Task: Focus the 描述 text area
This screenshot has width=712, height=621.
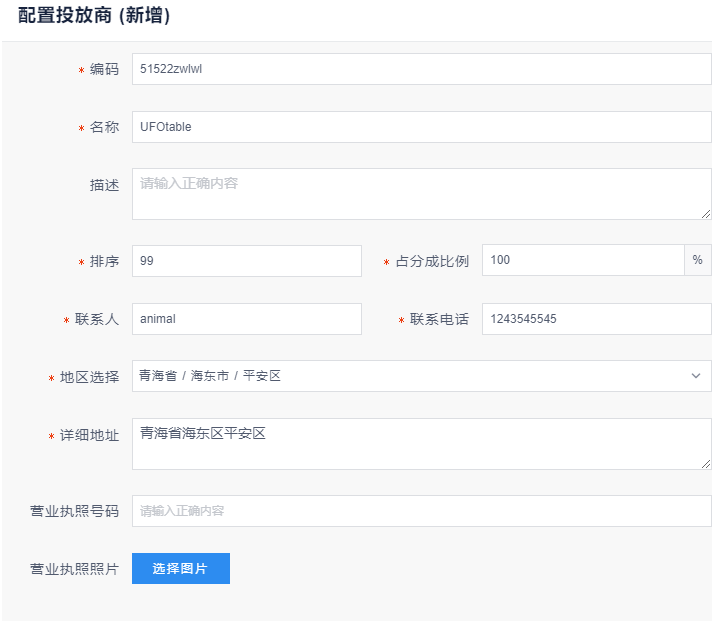Action: point(421,194)
